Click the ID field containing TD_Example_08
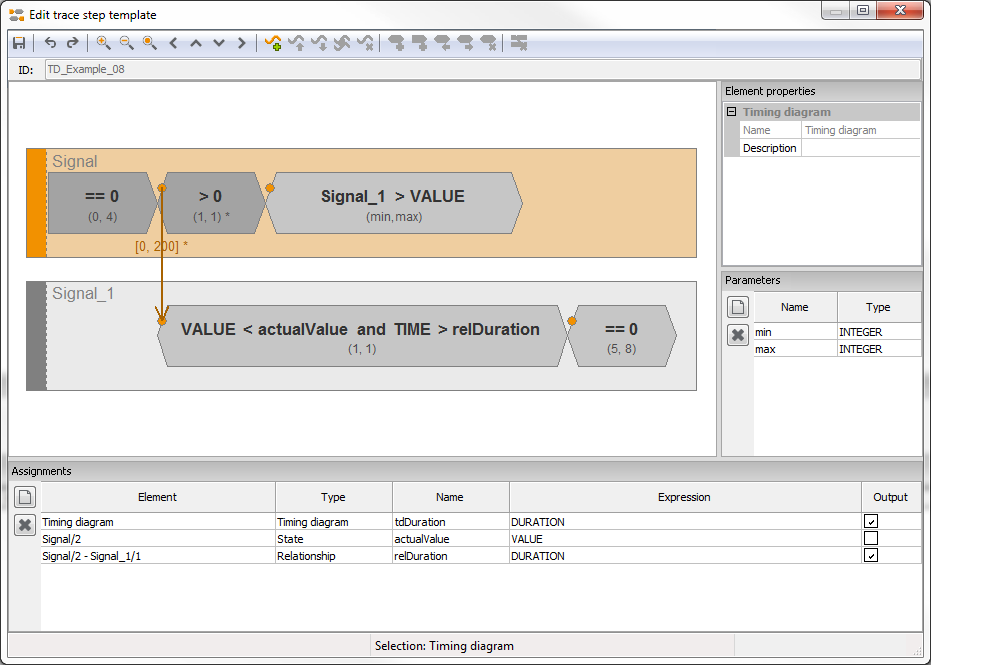 point(483,69)
